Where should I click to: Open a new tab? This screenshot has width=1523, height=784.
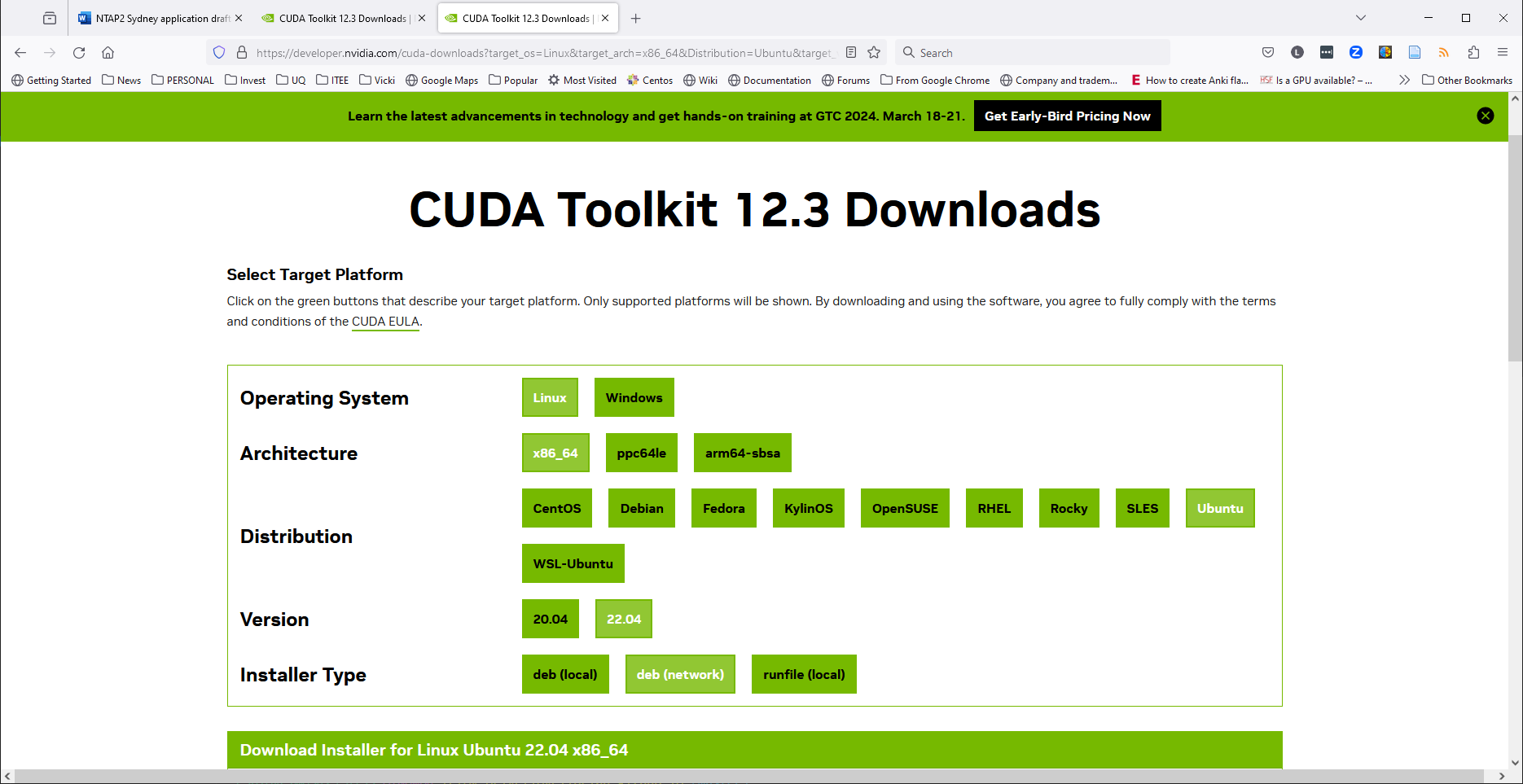636,18
